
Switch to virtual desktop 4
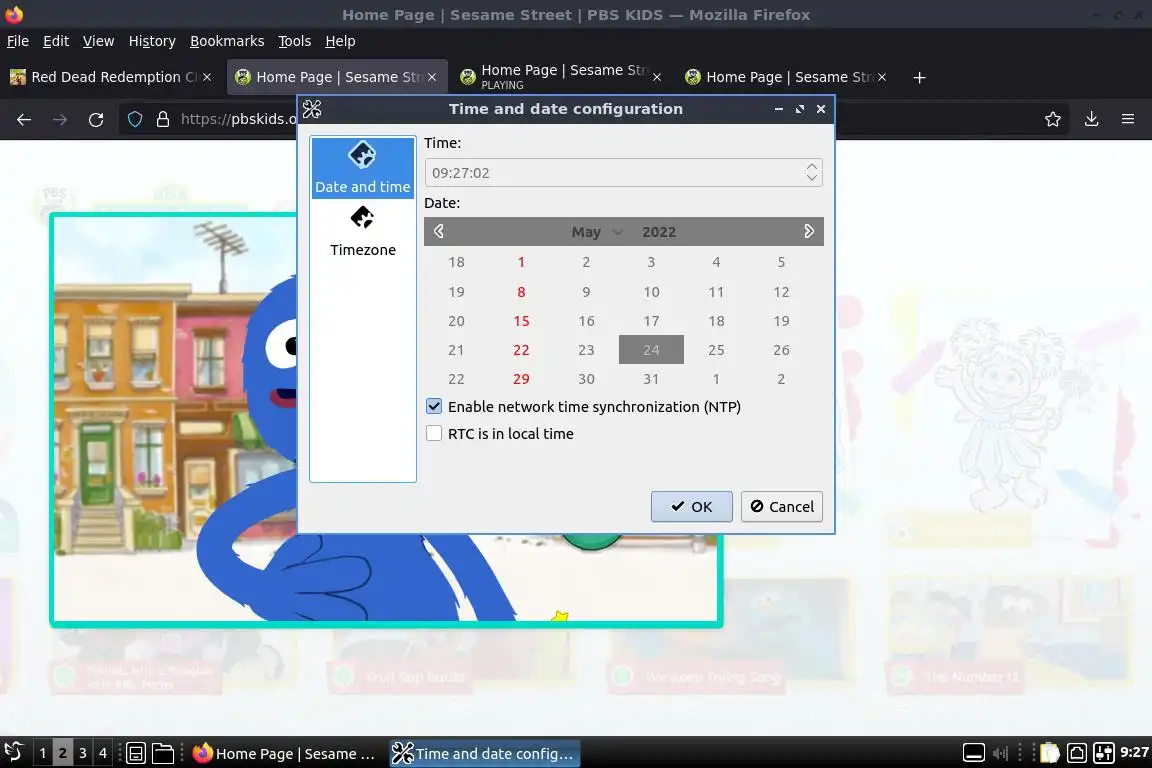click(x=103, y=753)
